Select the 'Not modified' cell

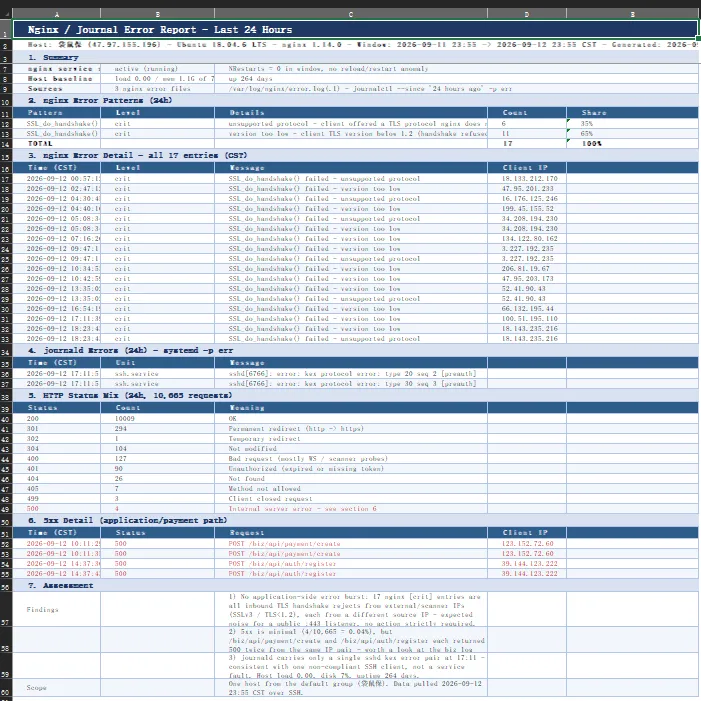[x=351, y=448]
